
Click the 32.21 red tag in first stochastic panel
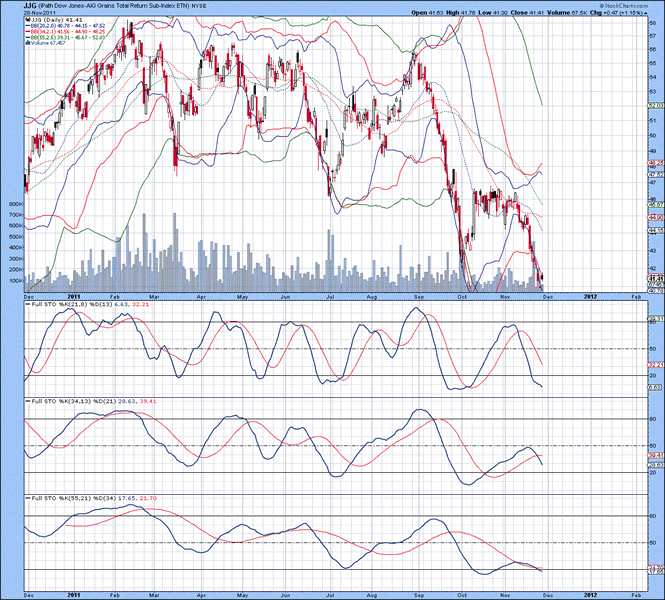tap(656, 364)
